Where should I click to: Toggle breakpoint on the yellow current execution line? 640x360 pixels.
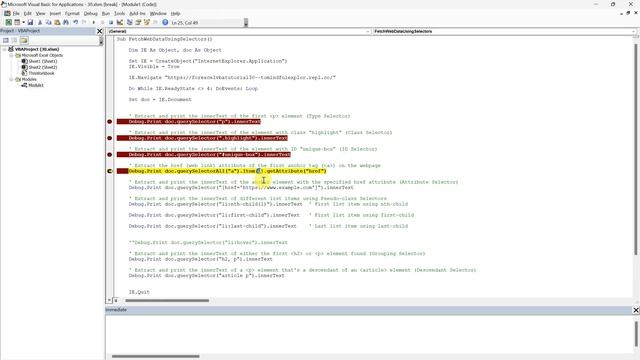click(x=109, y=171)
